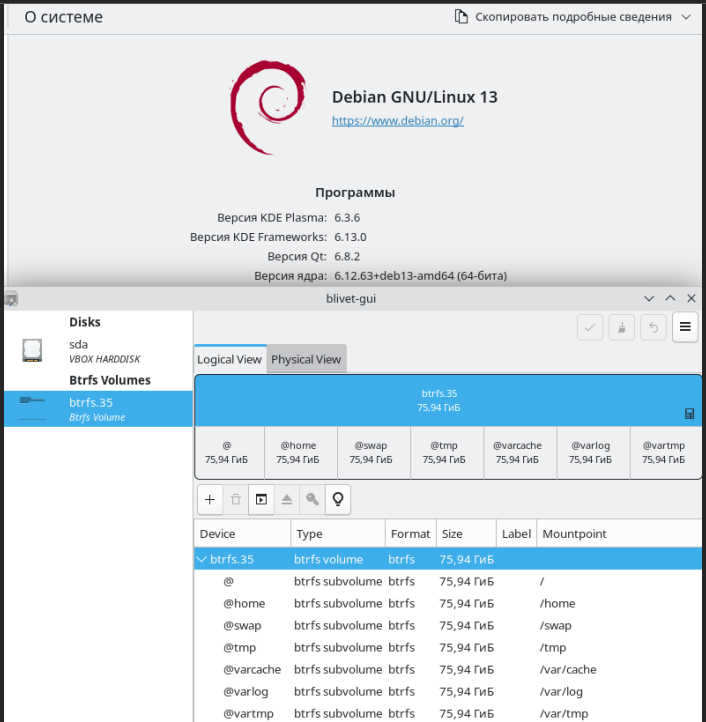This screenshot has height=722, width=706.
Task: Click the /home mountpoint cell
Action: click(x=557, y=603)
